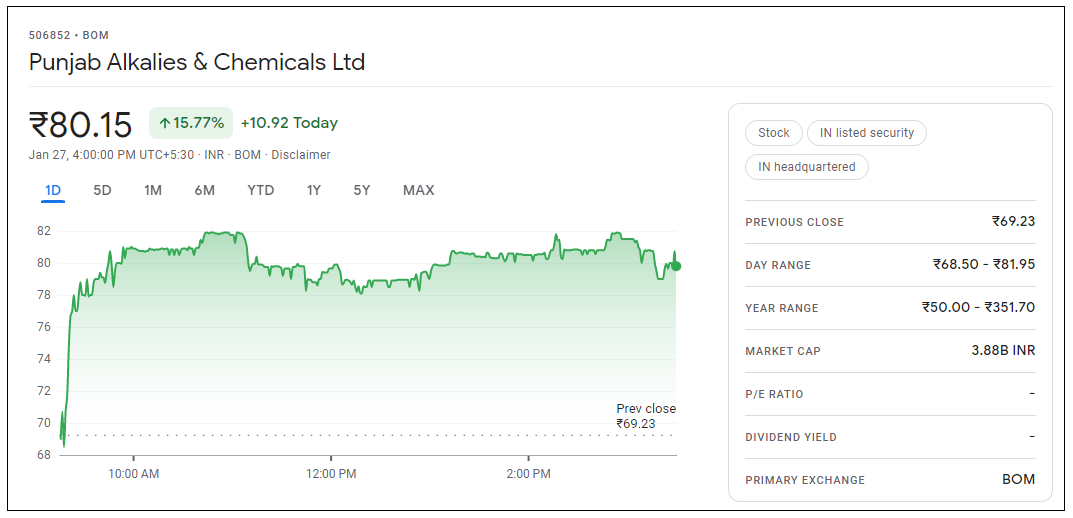Click the 68 price axis label
Screen dimensions: 1073x518
[x=43, y=455]
